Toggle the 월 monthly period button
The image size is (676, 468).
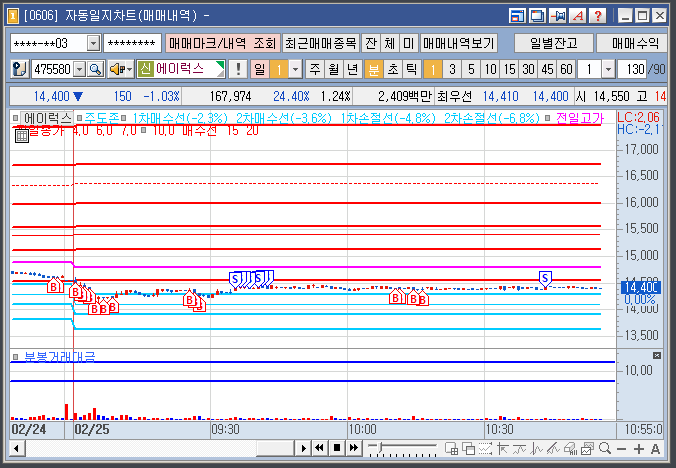[334, 69]
